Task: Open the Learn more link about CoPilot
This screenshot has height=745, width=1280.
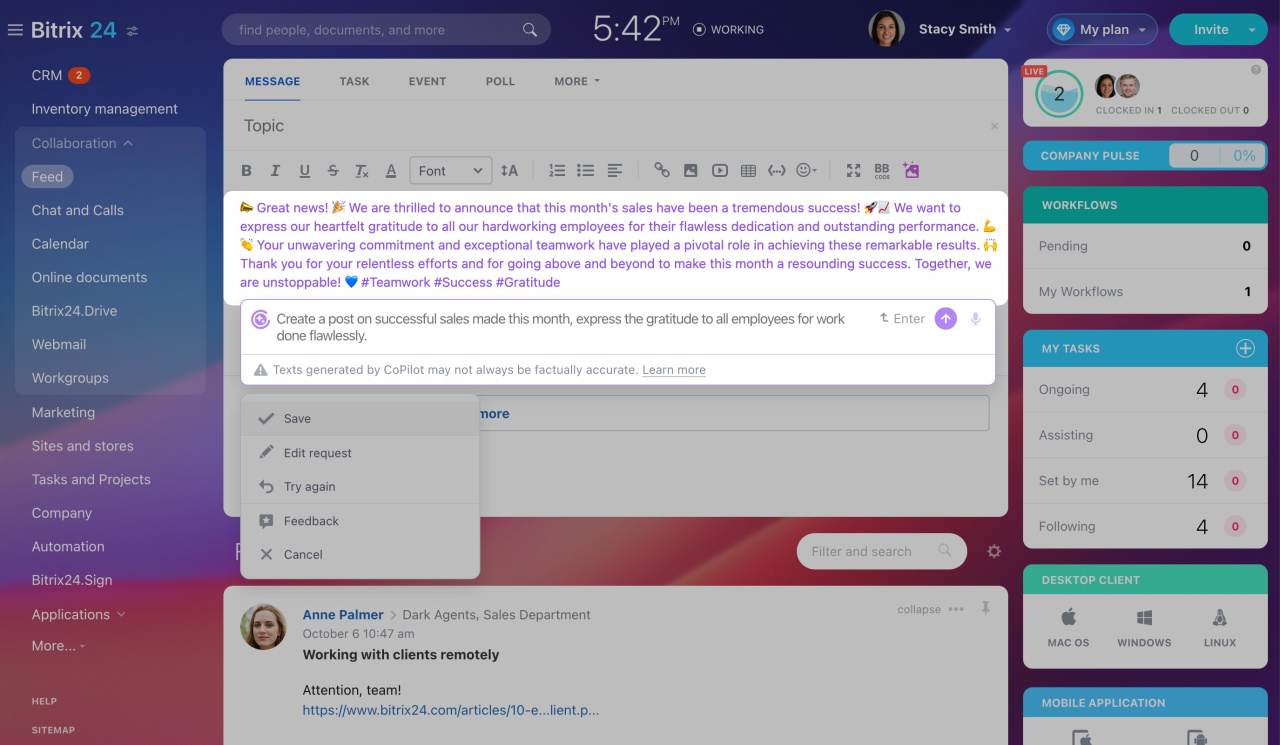Action: tap(674, 370)
